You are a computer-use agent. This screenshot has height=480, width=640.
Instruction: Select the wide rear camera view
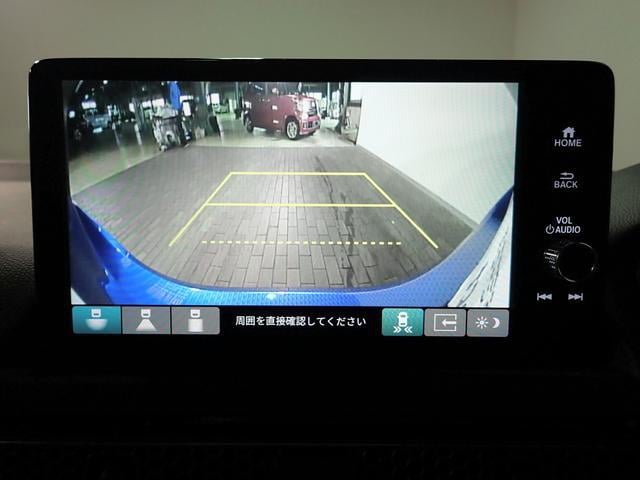click(96, 321)
